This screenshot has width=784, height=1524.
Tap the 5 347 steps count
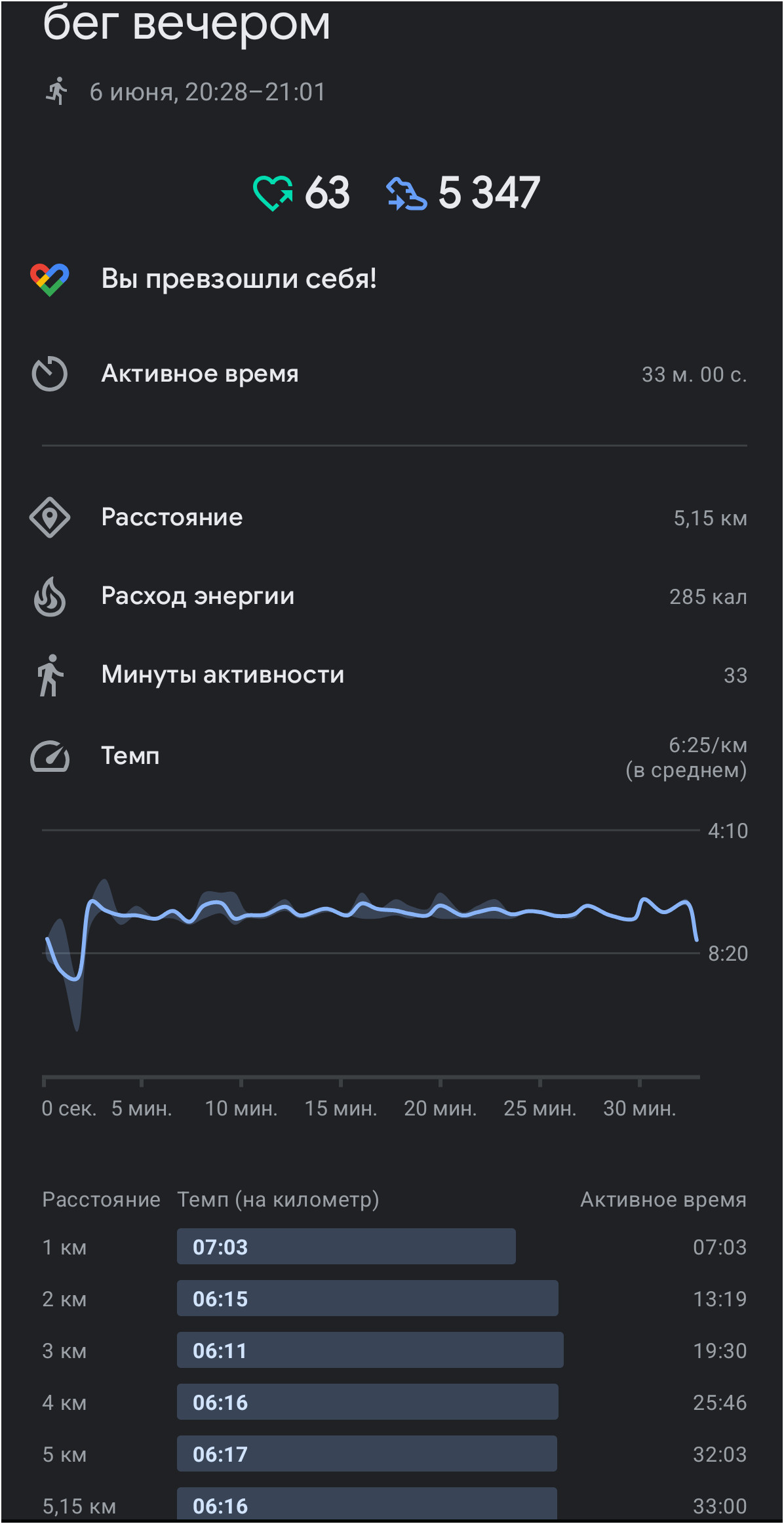pyautogui.click(x=489, y=193)
